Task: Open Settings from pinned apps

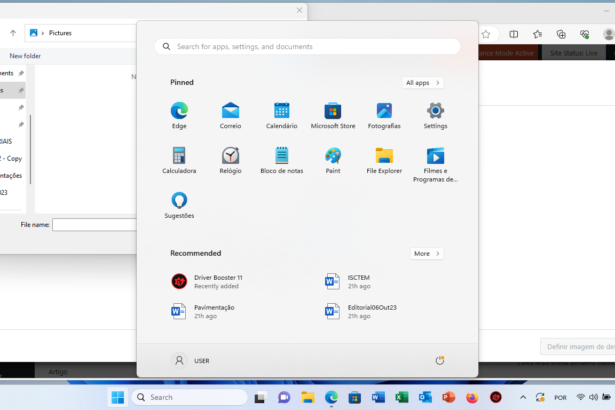Action: 435,115
